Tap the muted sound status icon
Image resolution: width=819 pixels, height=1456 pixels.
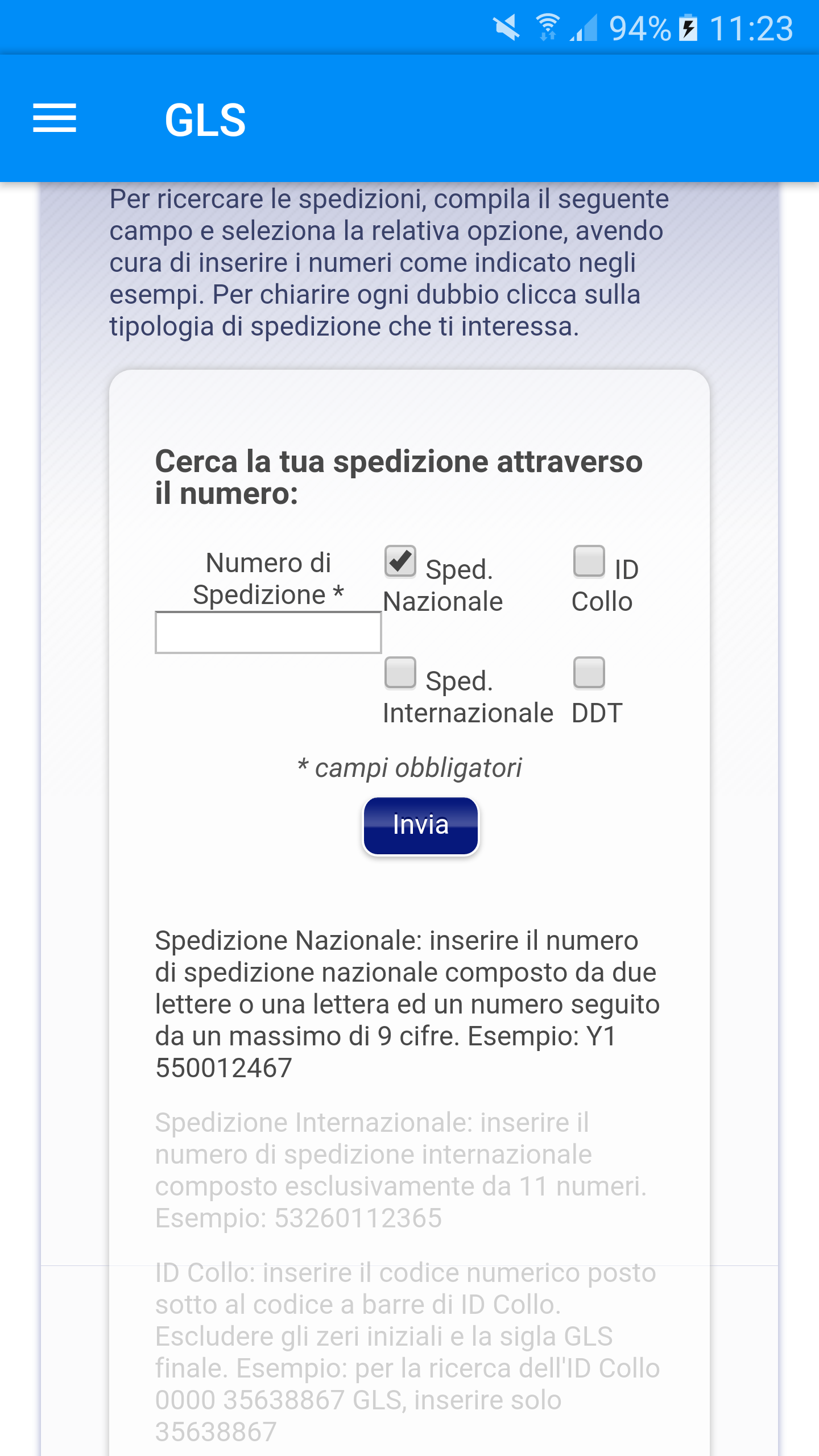[x=506, y=27]
